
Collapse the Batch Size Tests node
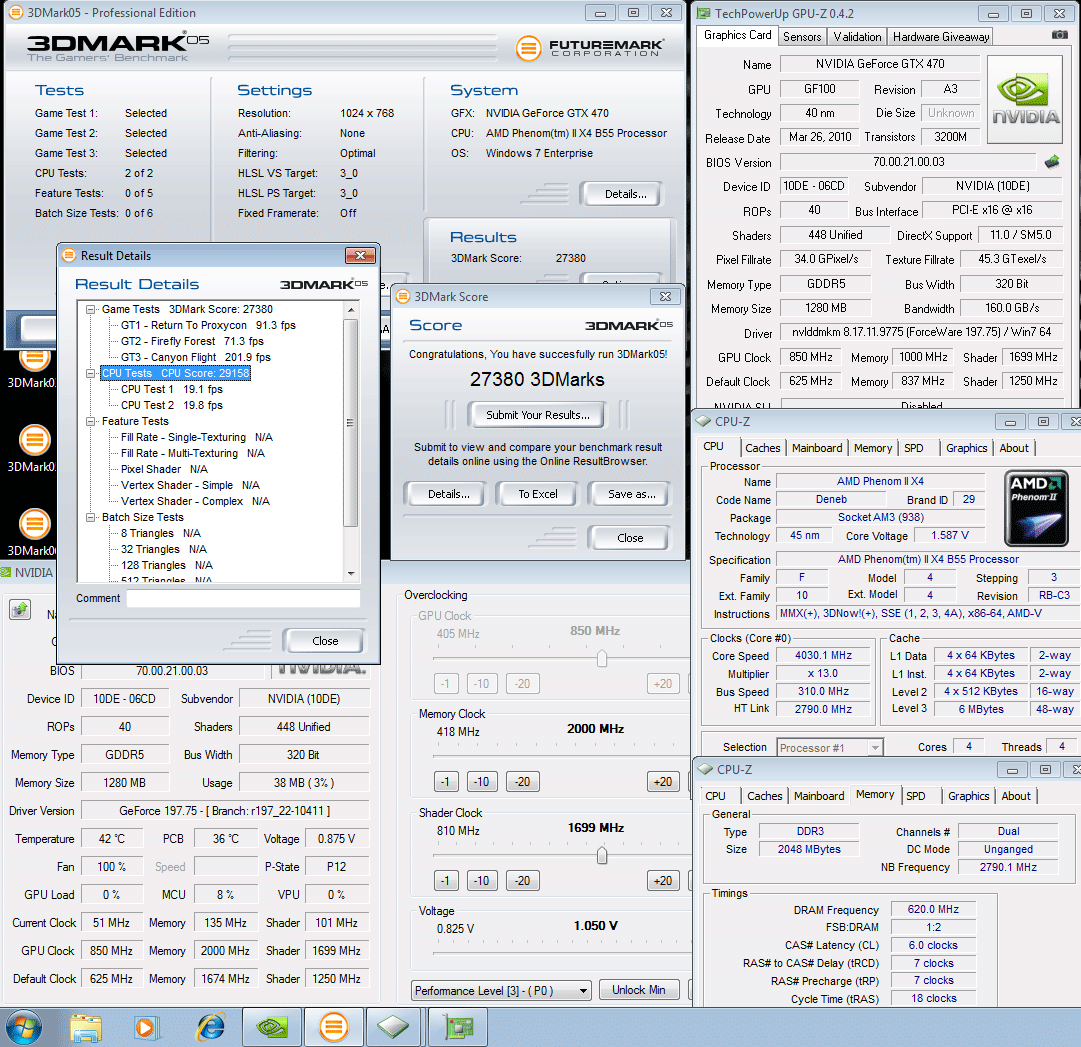[x=92, y=517]
